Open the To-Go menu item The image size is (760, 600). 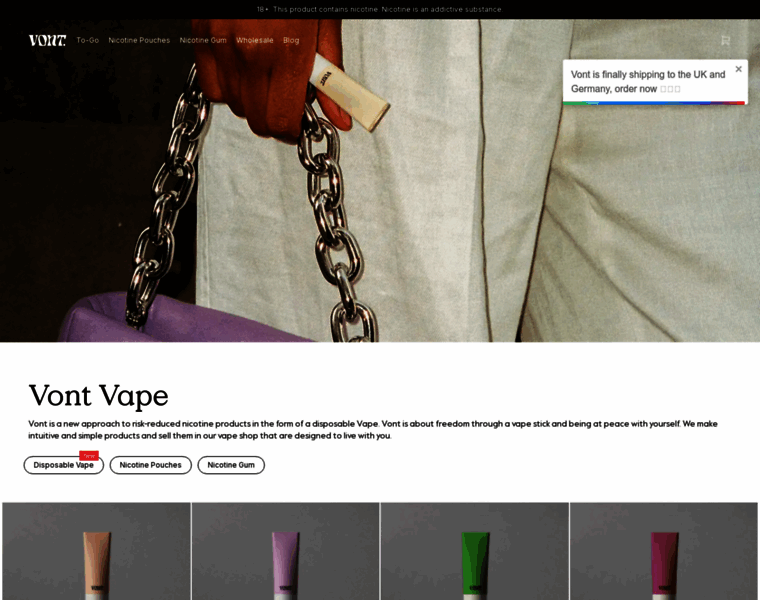tap(88, 40)
